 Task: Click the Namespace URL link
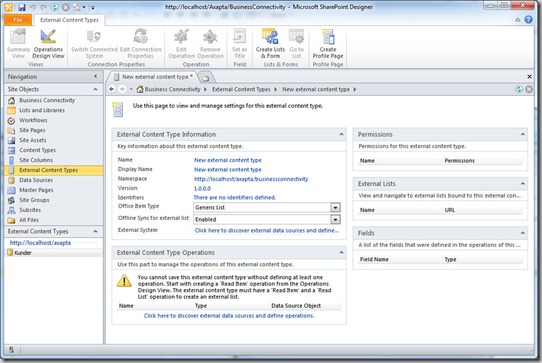[251, 179]
